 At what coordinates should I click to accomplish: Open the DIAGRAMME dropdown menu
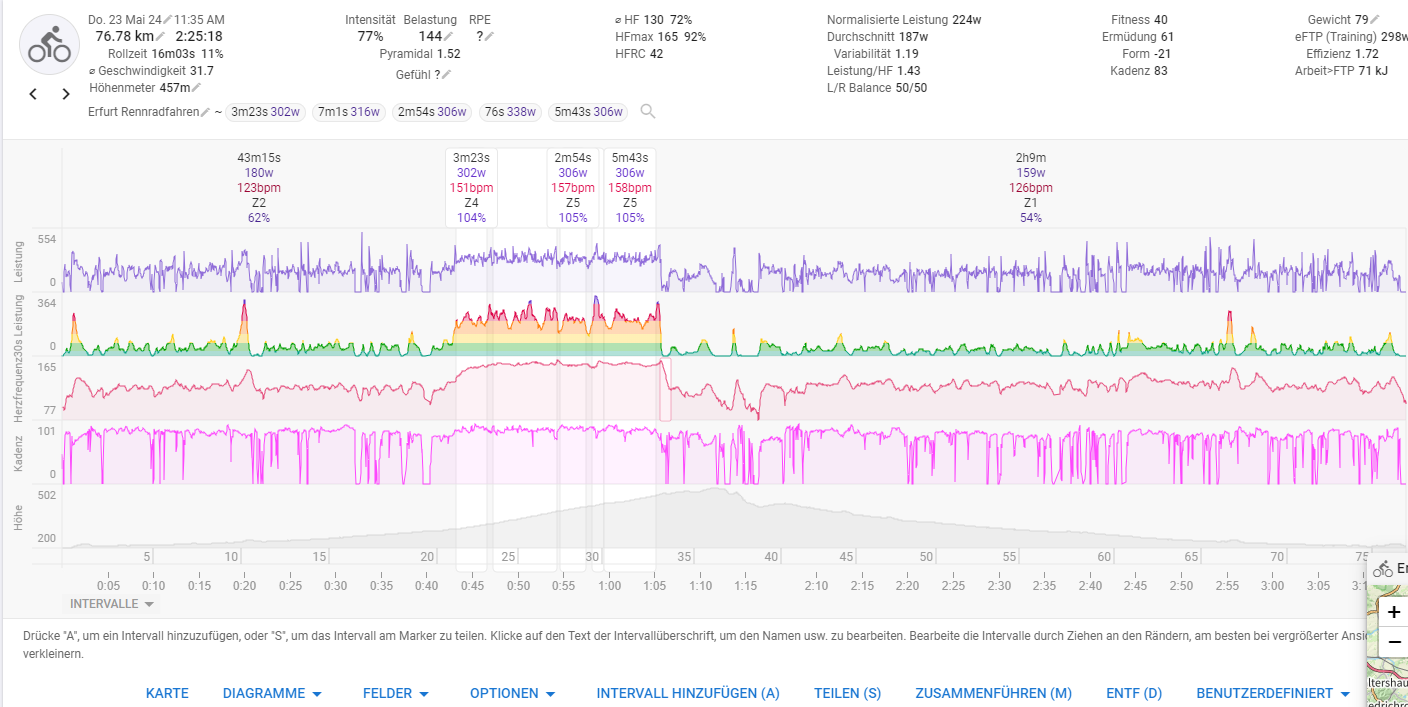272,693
